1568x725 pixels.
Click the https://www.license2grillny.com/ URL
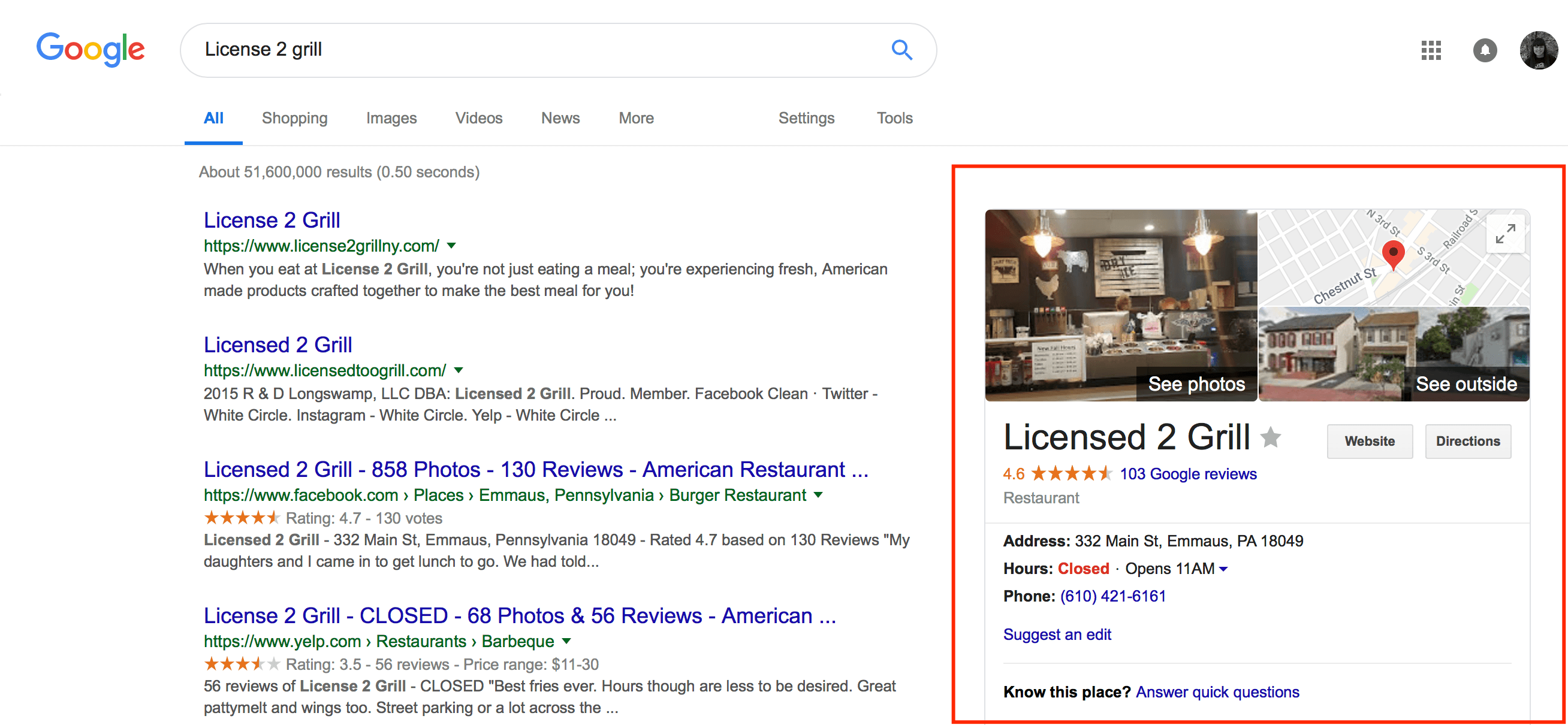pos(321,246)
